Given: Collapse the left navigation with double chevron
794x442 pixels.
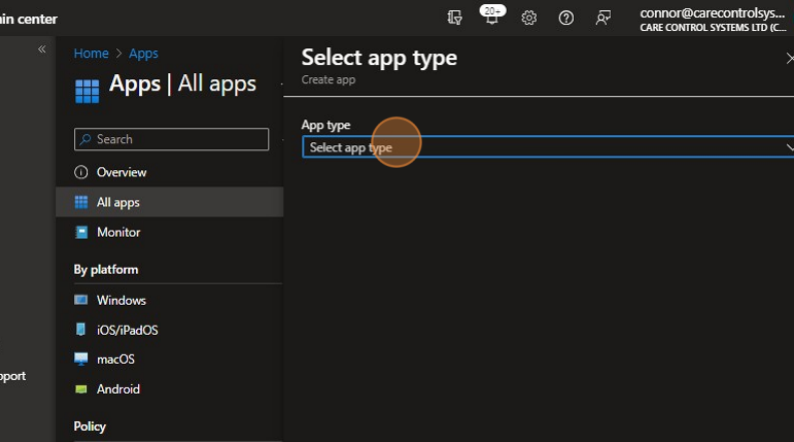Looking at the screenshot, I should (42, 49).
